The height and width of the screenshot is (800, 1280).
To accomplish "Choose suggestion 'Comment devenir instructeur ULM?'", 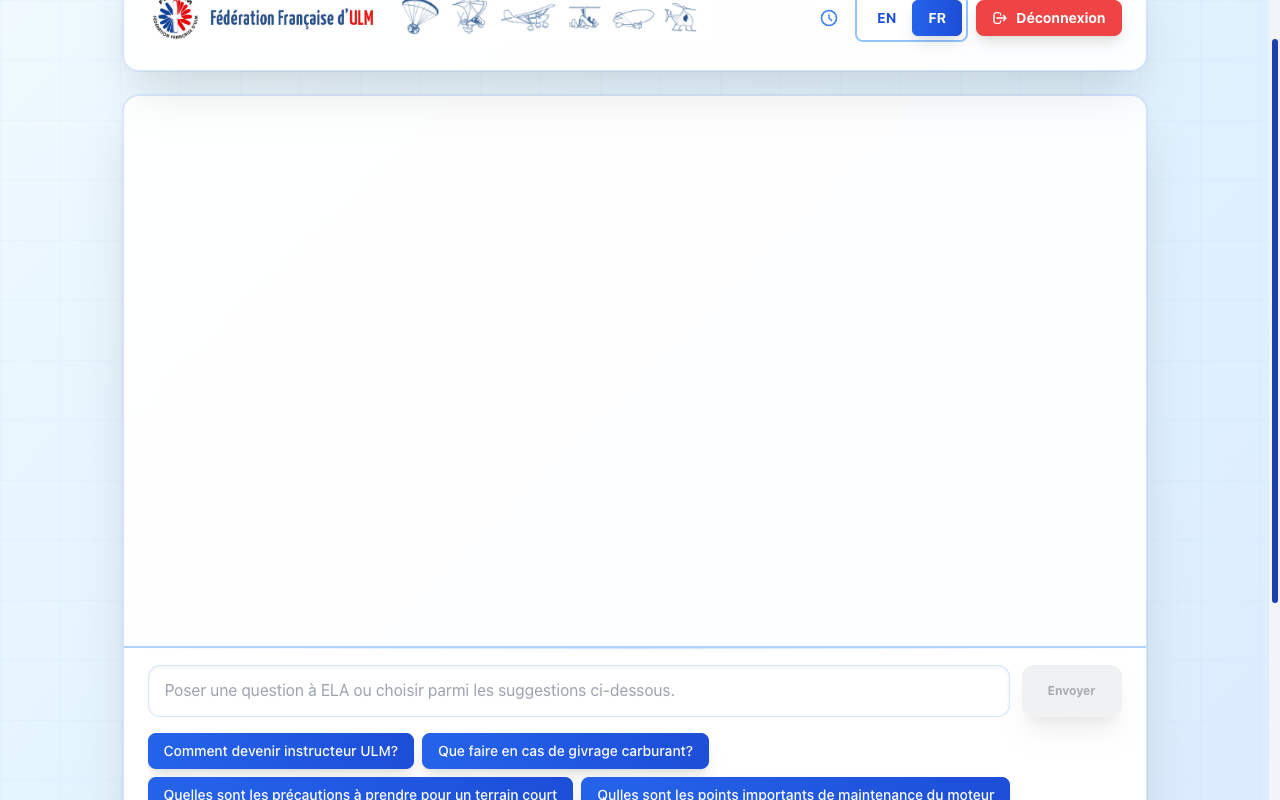I will [x=281, y=751].
